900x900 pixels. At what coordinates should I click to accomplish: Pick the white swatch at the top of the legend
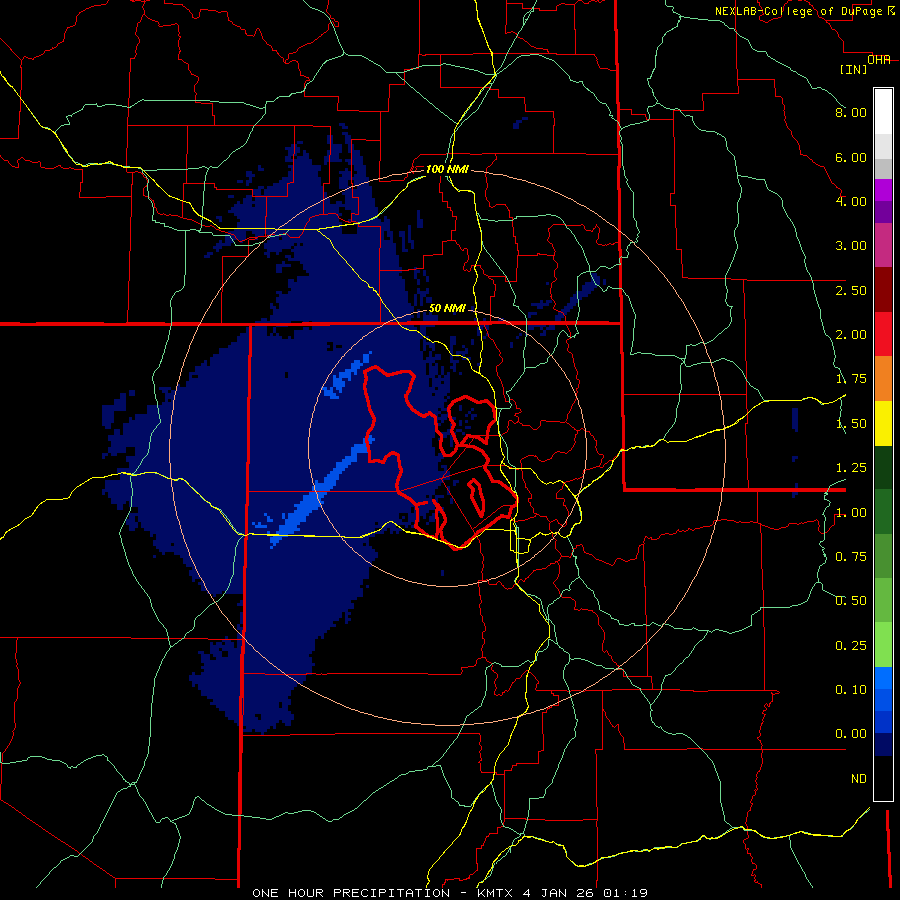[883, 111]
